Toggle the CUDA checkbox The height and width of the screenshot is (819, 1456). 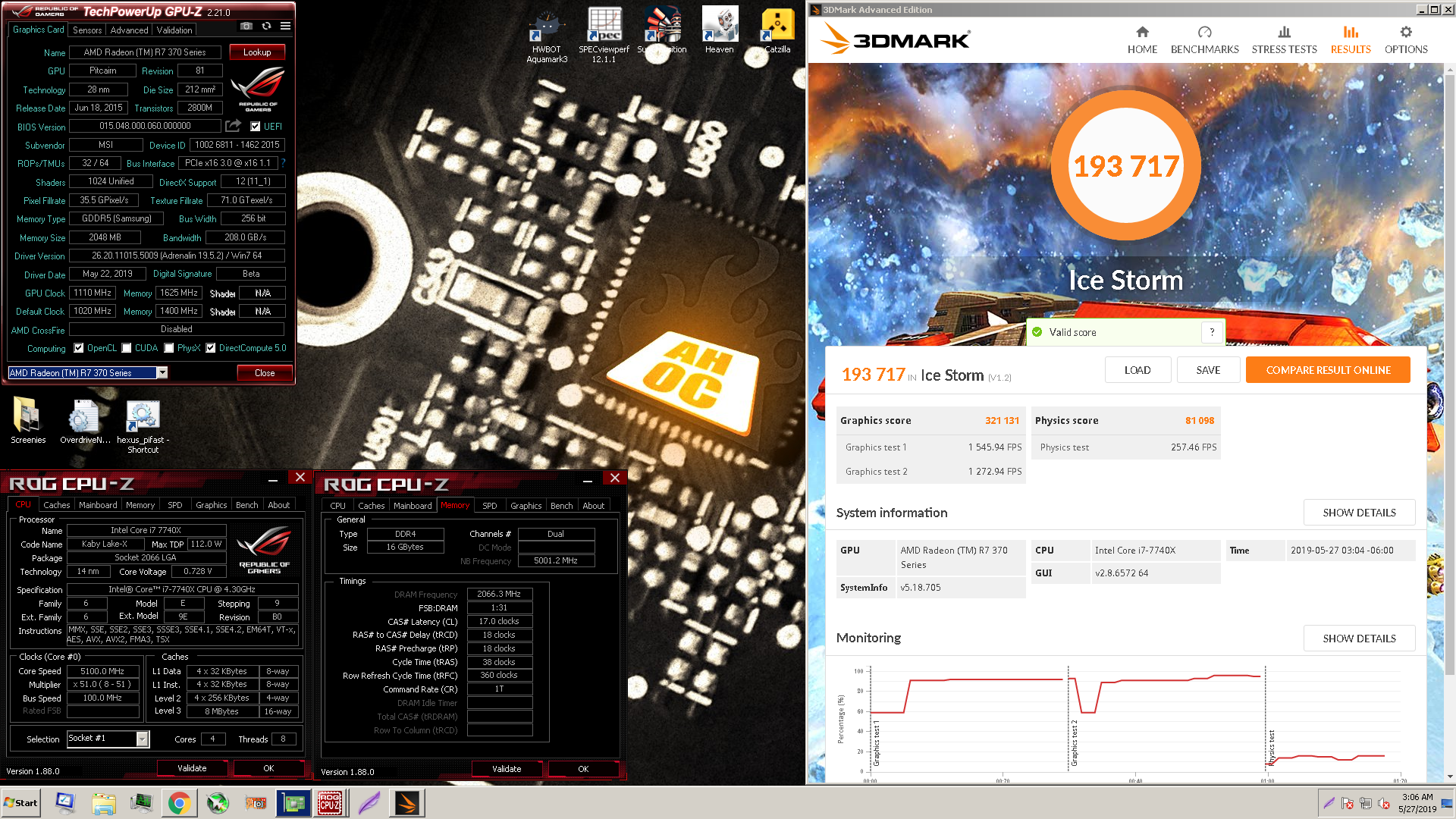127,348
